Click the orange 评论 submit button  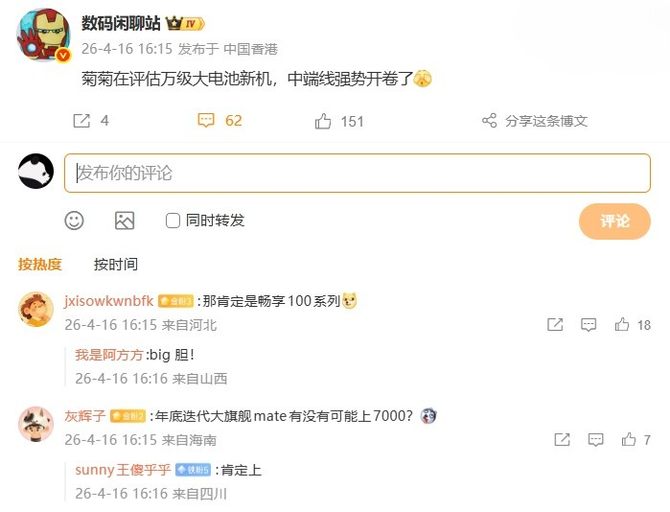coord(614,221)
